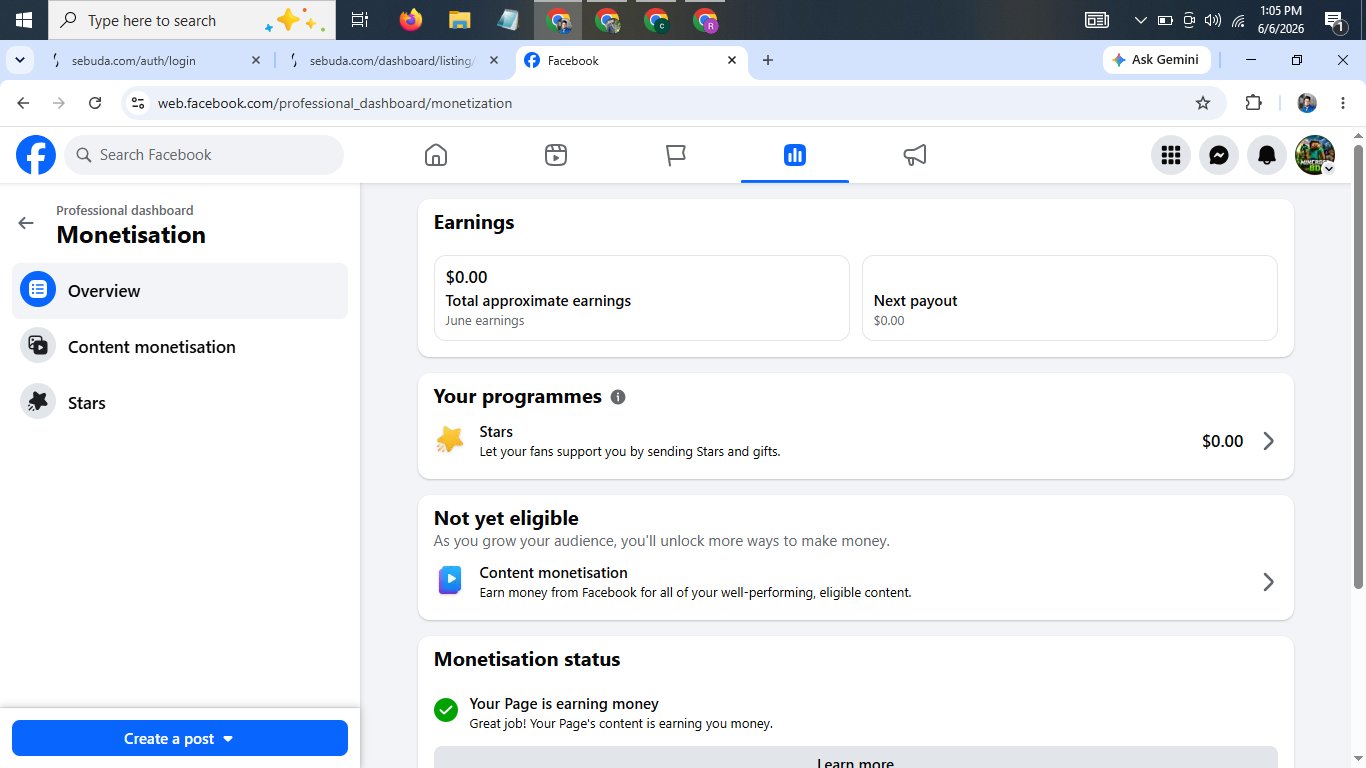The image size is (1366, 768).
Task: Open the Ad Centre megaphone icon
Action: 915,155
